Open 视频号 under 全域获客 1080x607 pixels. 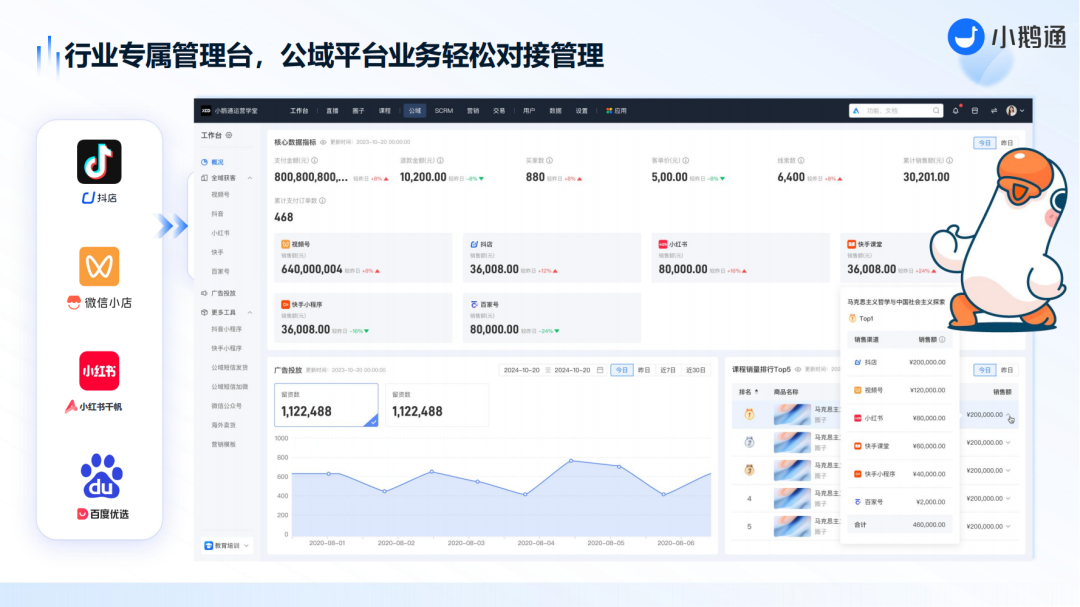tap(220, 195)
